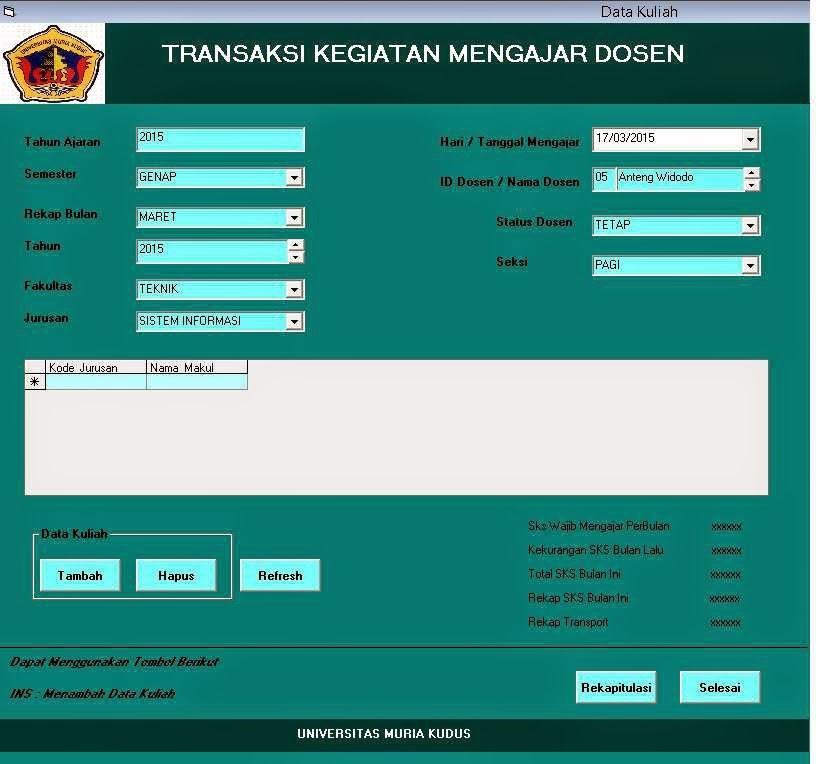Open the Status Dosen dropdown
816x764 pixels.
(x=749, y=225)
